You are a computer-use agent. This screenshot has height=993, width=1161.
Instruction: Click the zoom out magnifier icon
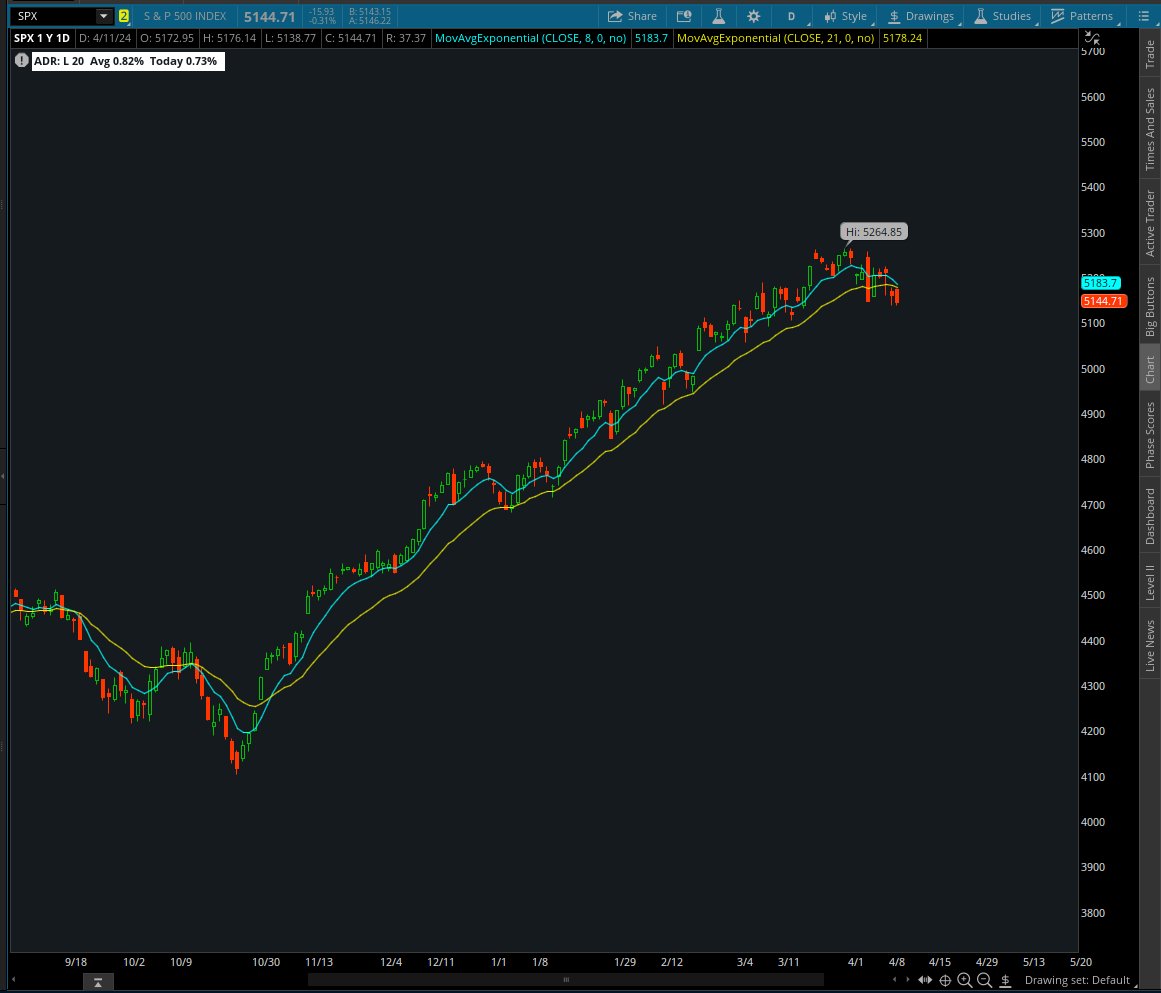pyautogui.click(x=984, y=980)
